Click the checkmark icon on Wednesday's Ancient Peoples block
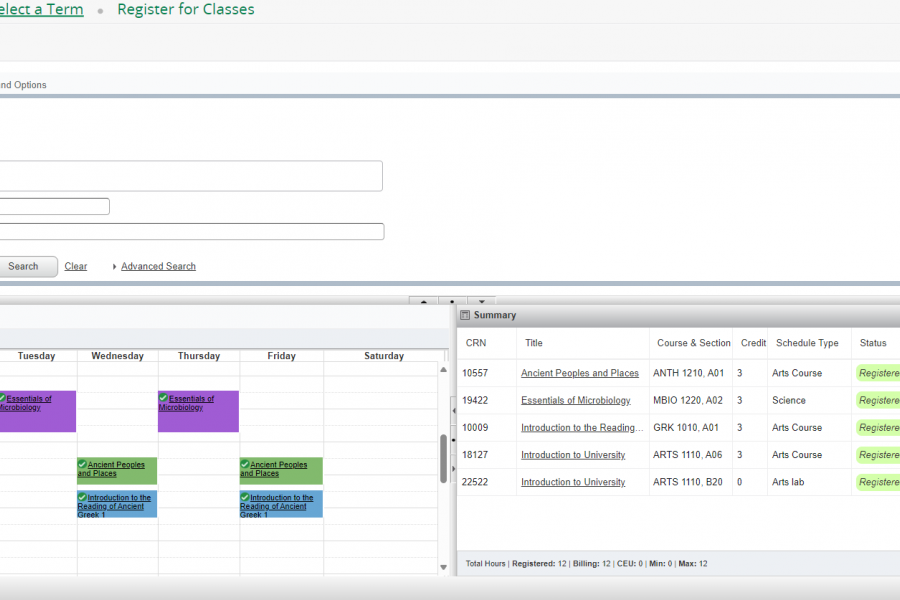Screen dimensions: 900x600 pos(82,465)
